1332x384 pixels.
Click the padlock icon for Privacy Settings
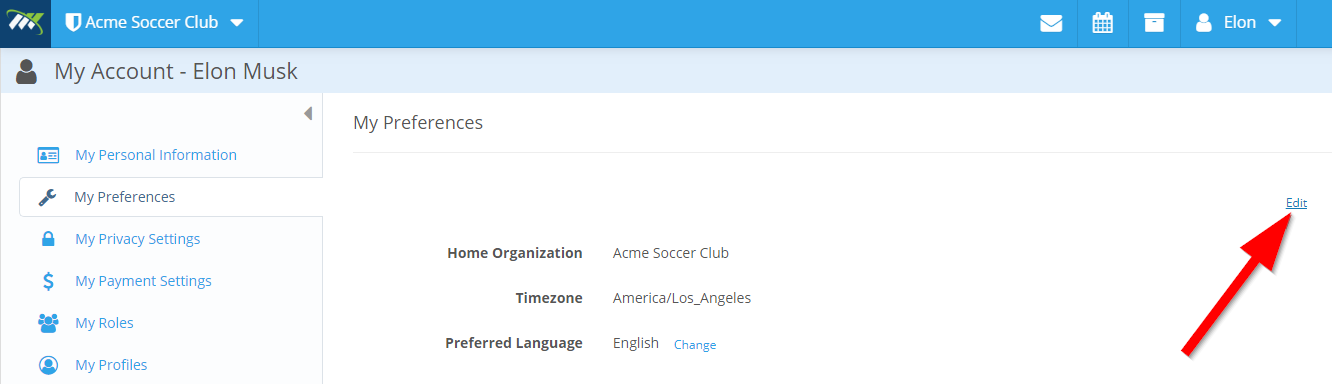(x=47, y=239)
